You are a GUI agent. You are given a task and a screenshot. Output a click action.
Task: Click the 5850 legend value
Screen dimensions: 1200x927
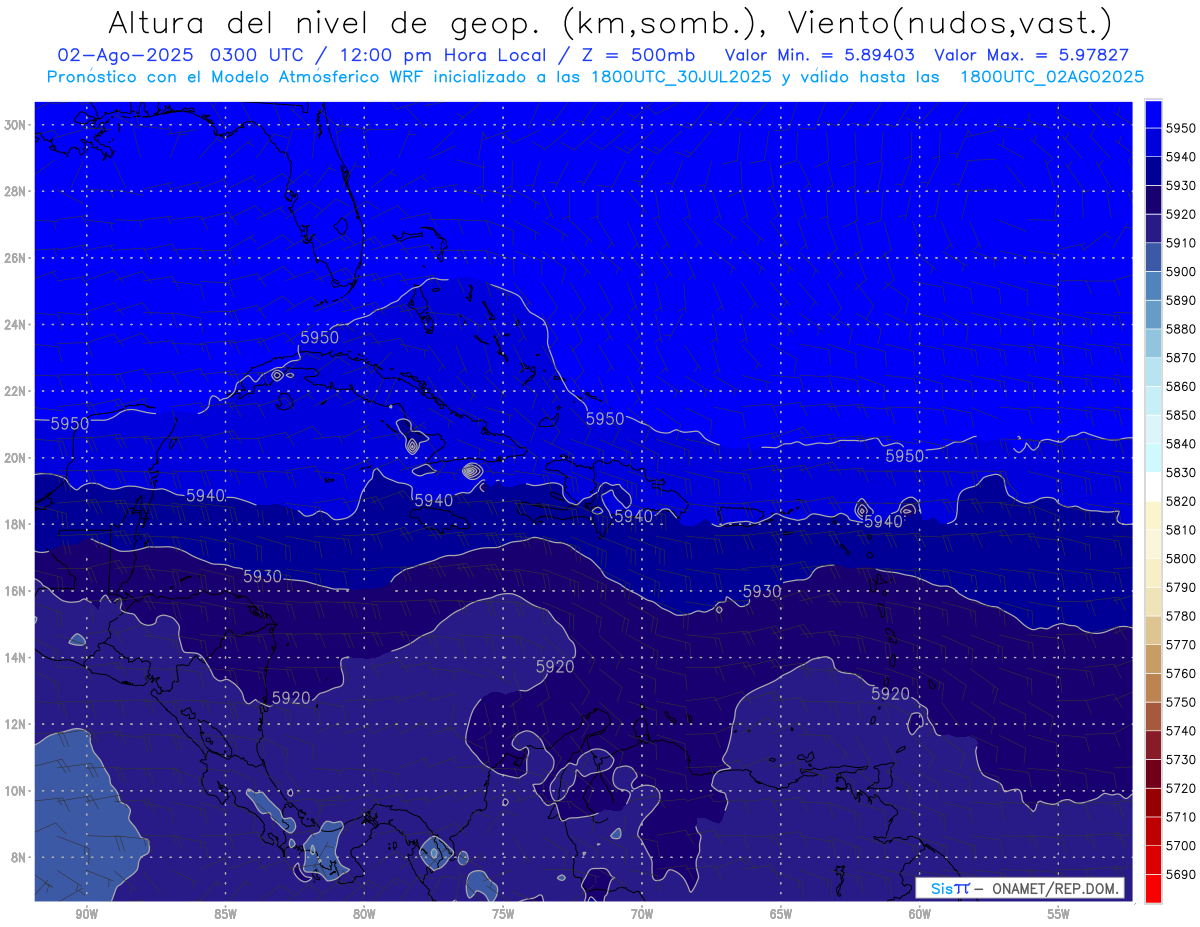(1180, 415)
